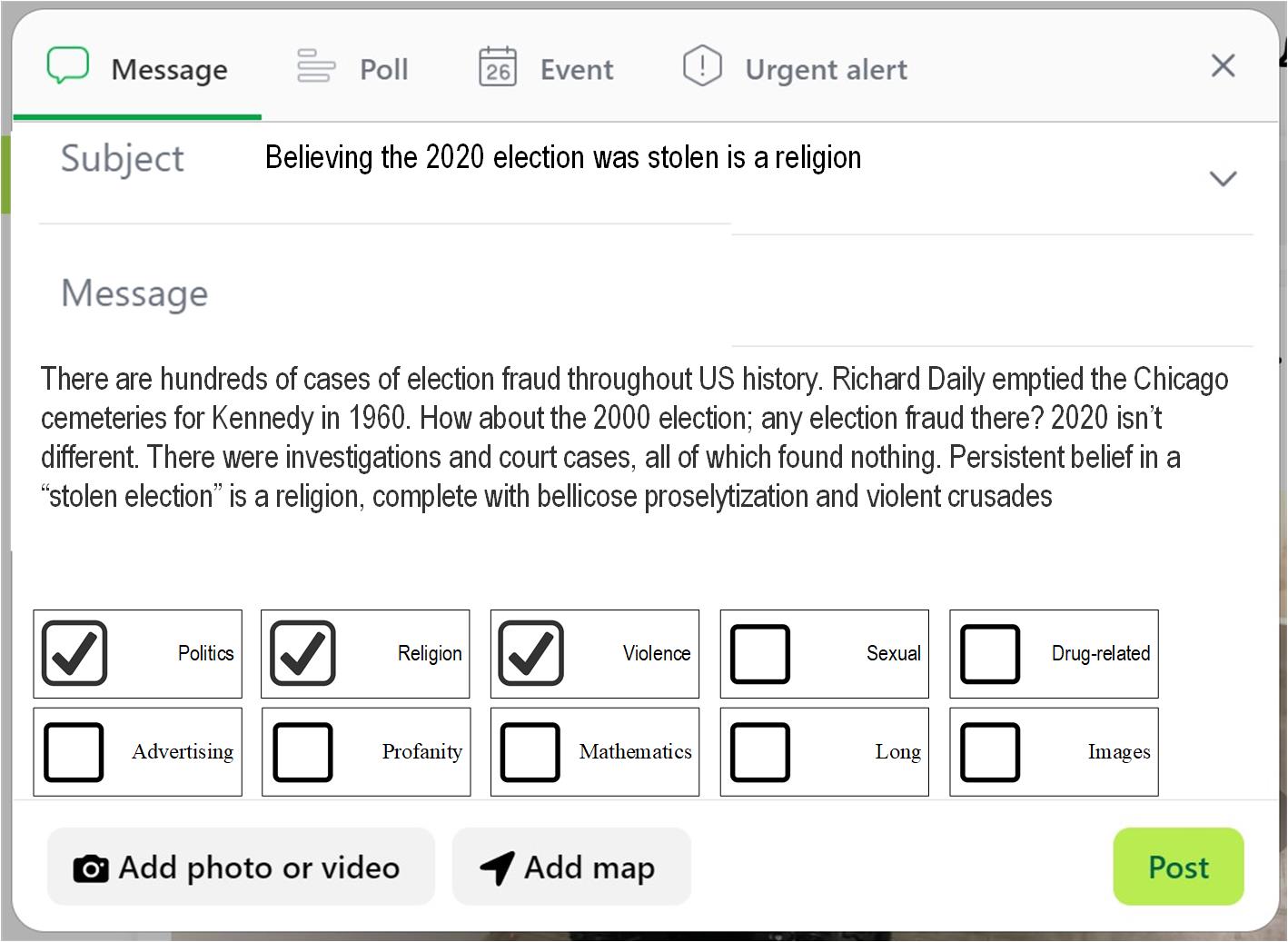Disable the Violence checkbox
The height and width of the screenshot is (942, 1288).
(531, 653)
